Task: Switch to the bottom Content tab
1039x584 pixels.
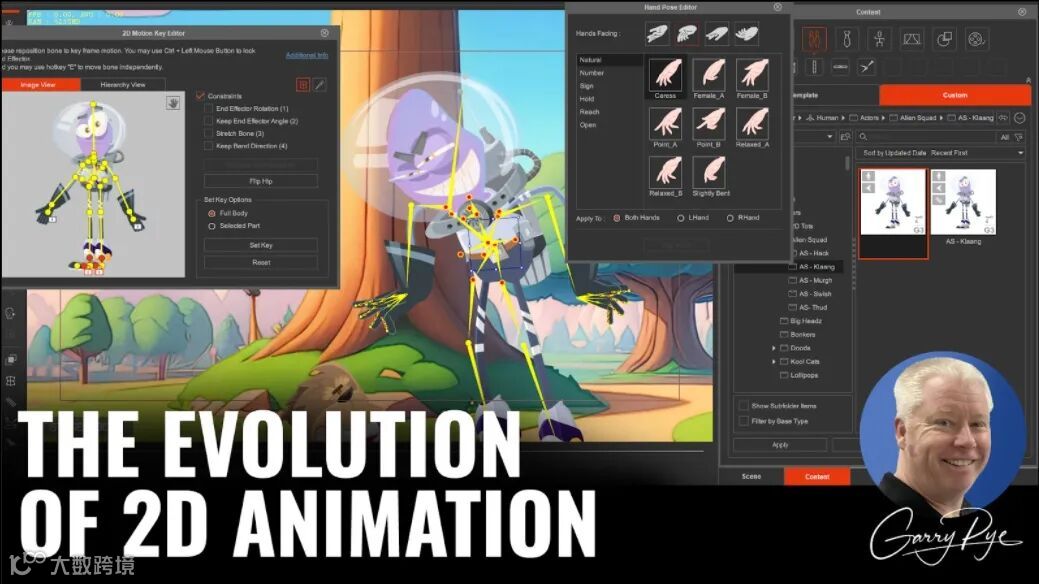Action: pos(817,477)
